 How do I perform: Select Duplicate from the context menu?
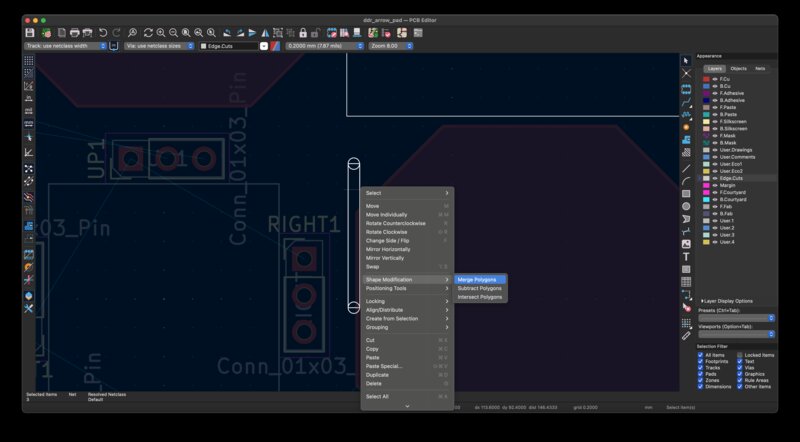click(x=377, y=375)
